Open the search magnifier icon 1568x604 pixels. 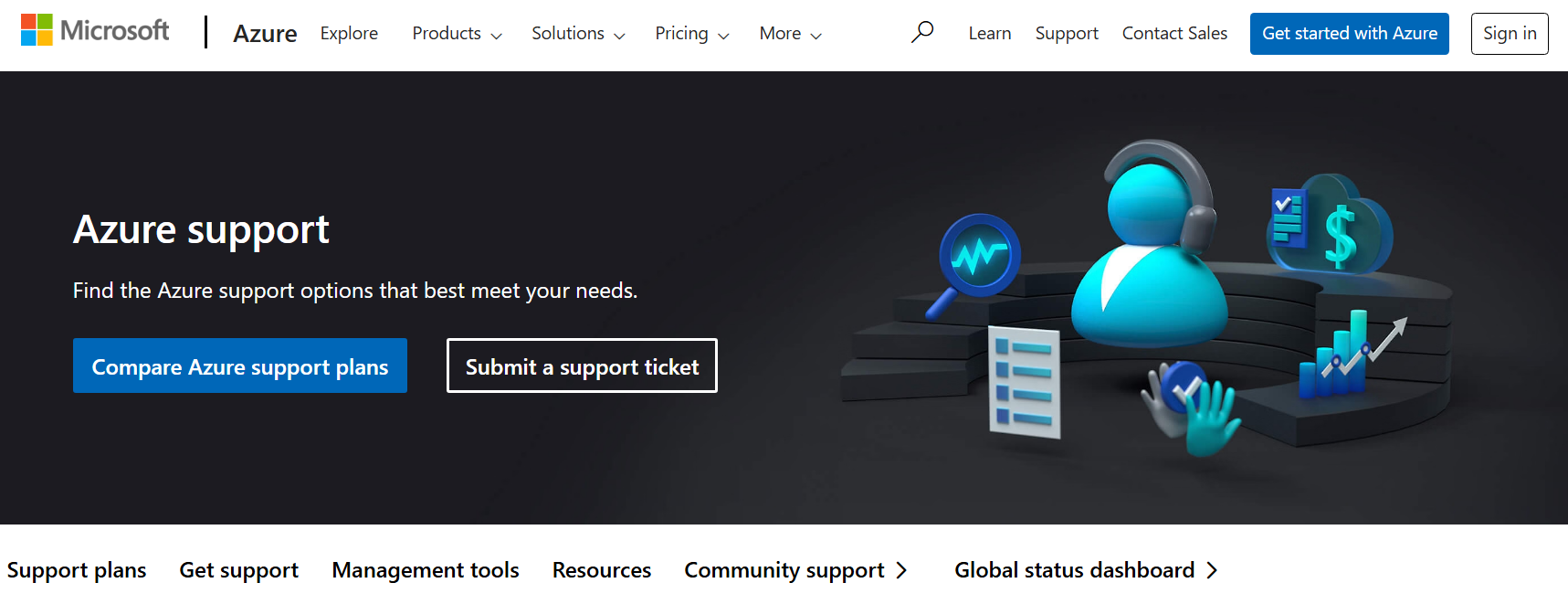(x=922, y=33)
